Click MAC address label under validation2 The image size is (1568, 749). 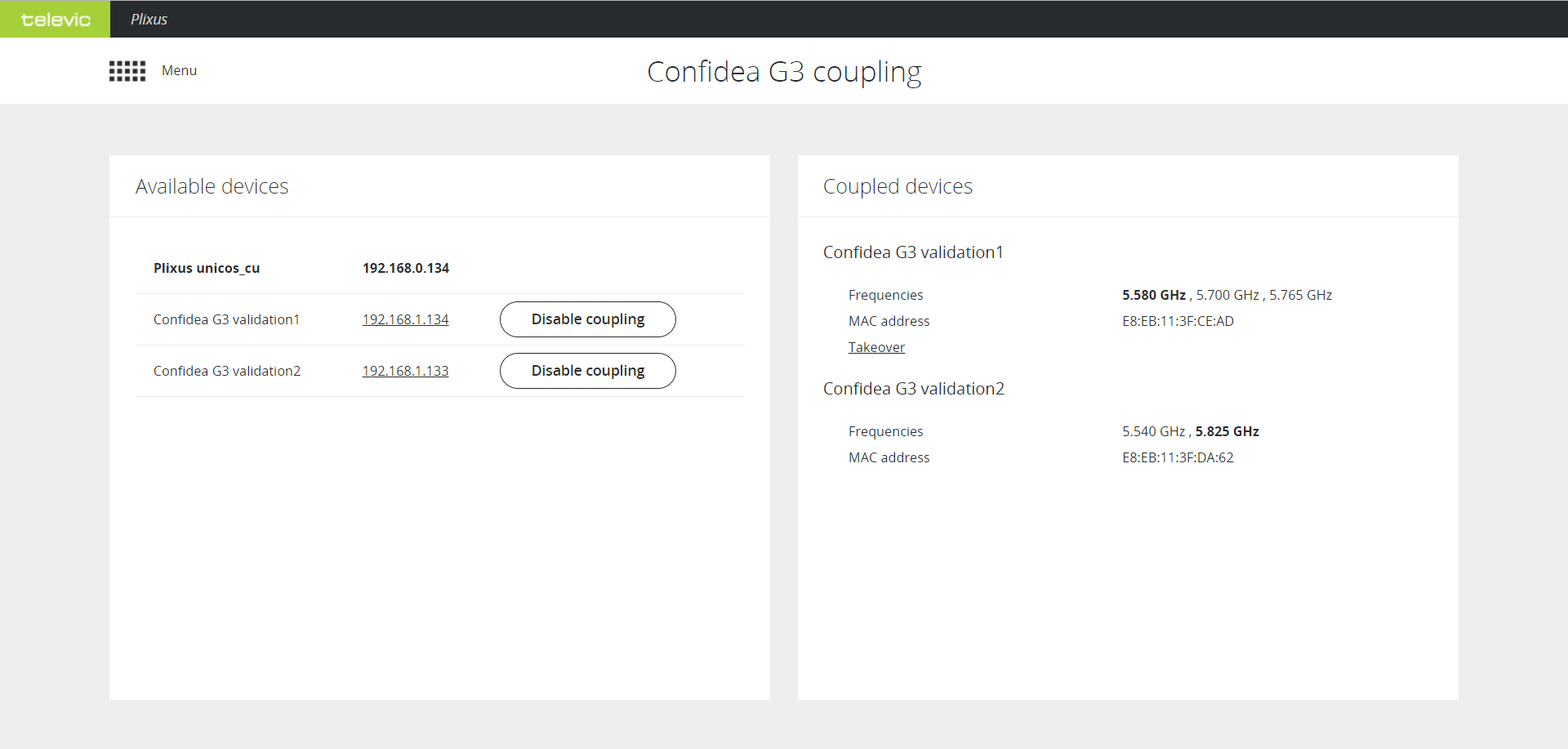(x=889, y=457)
